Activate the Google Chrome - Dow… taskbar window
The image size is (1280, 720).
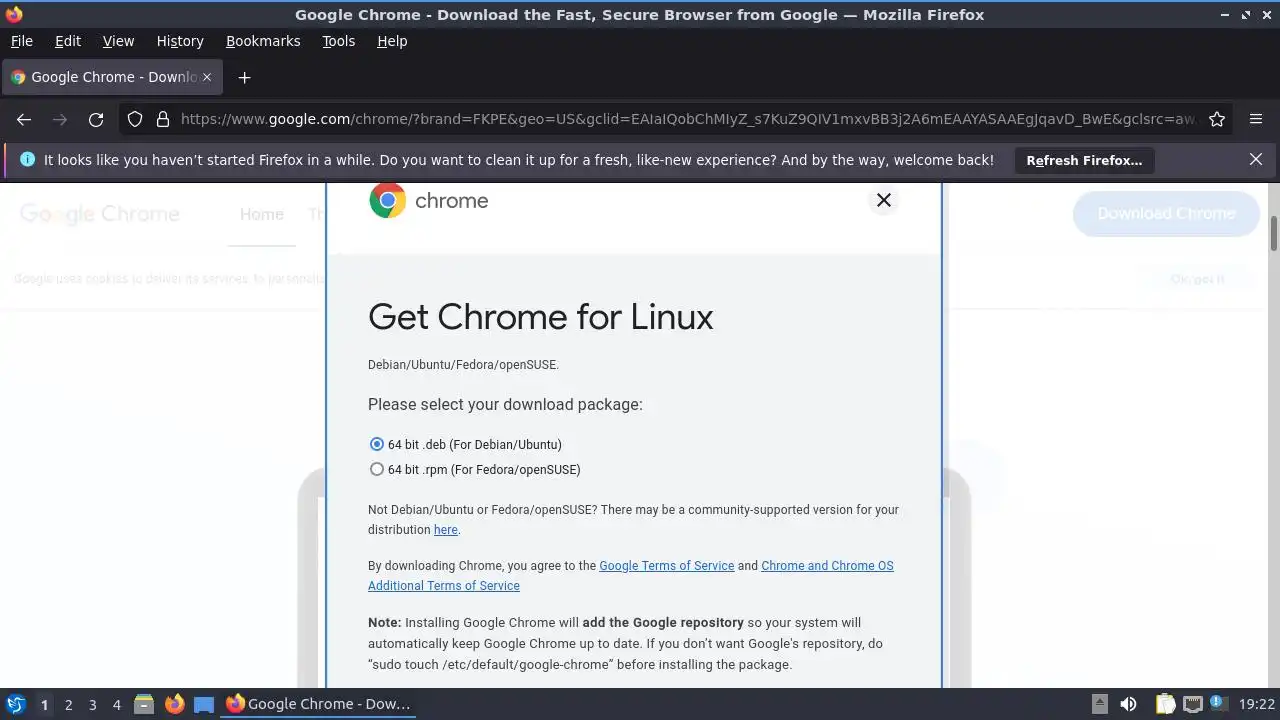pos(318,704)
